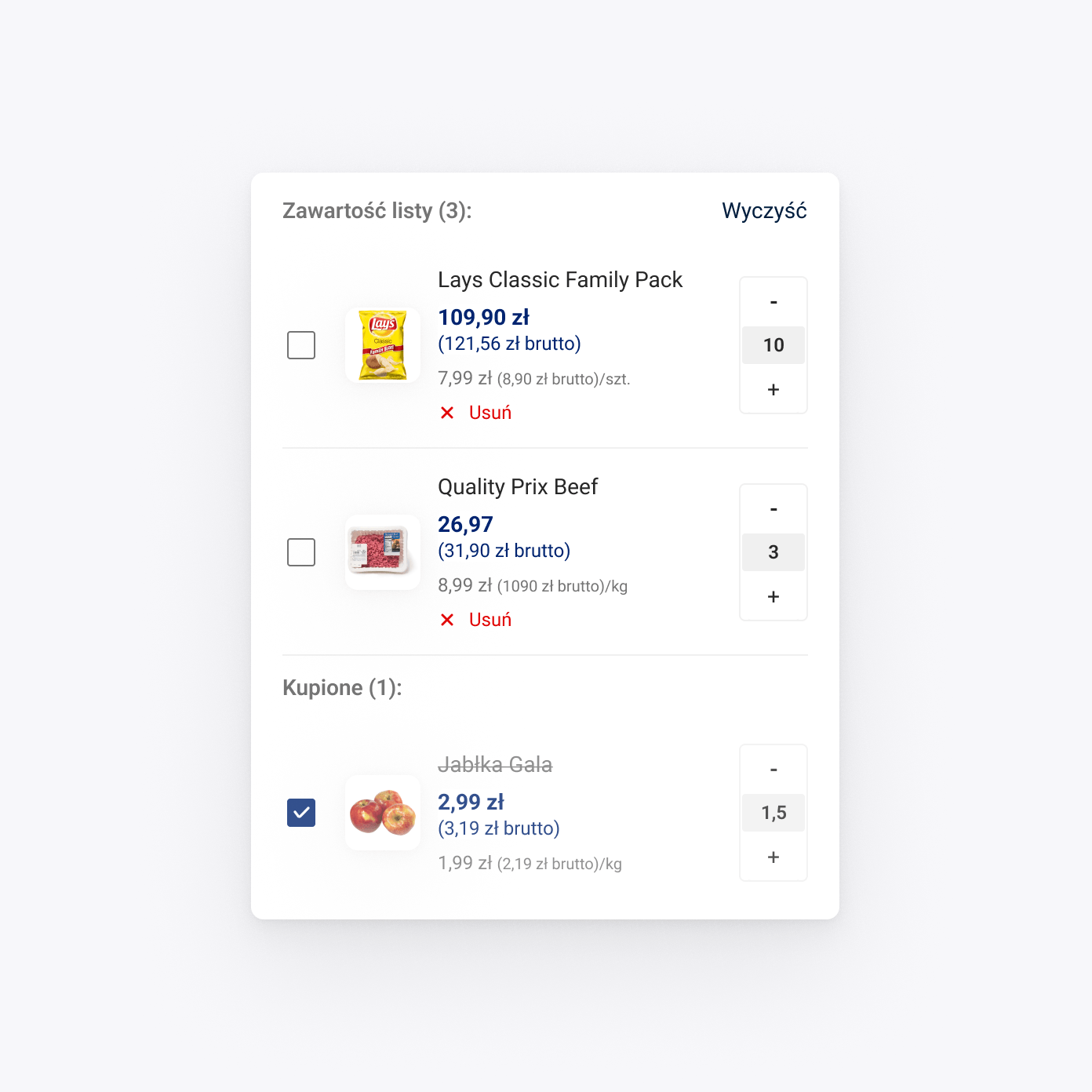Open the ground beef product image
The height and width of the screenshot is (1092, 1092).
pos(383,552)
